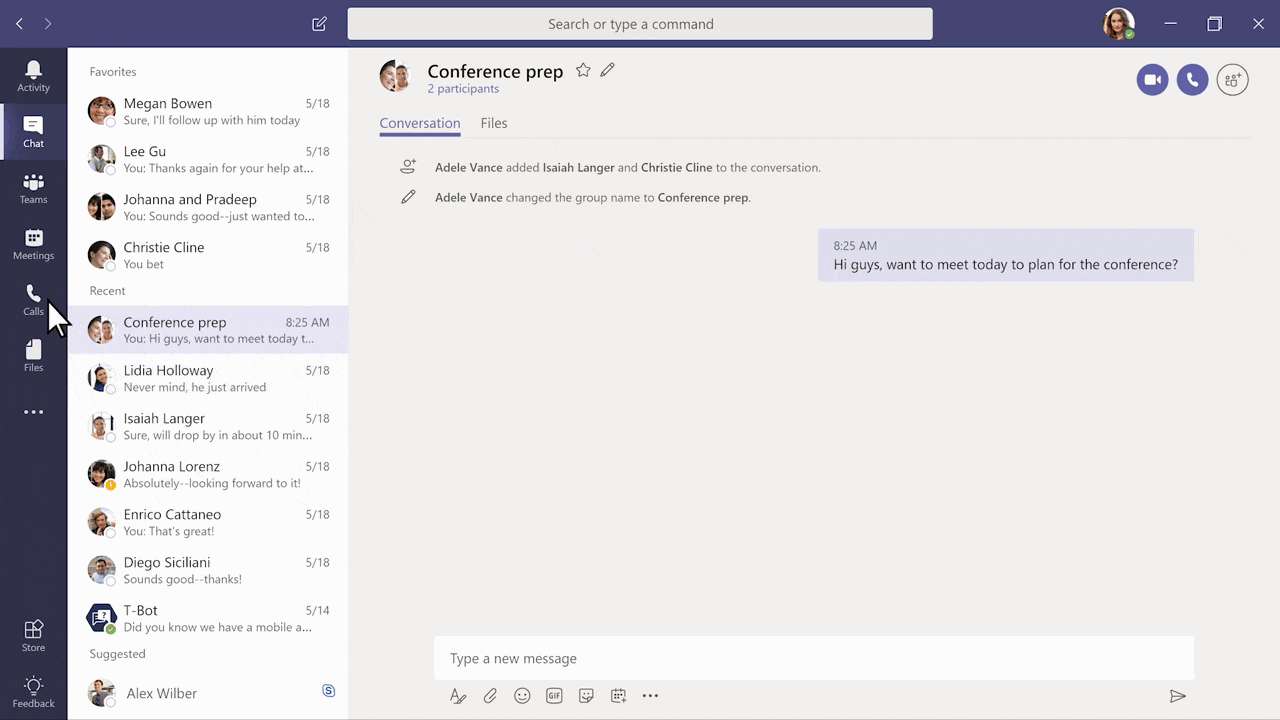1280x720 pixels.
Task: Open the emoji picker
Action: tap(522, 696)
